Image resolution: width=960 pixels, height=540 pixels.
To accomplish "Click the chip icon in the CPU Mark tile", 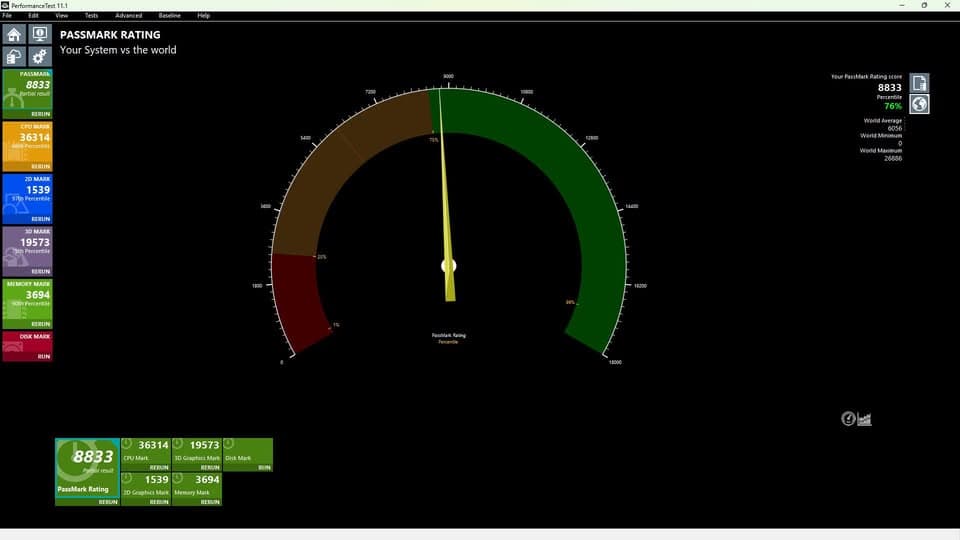I will tap(13, 152).
